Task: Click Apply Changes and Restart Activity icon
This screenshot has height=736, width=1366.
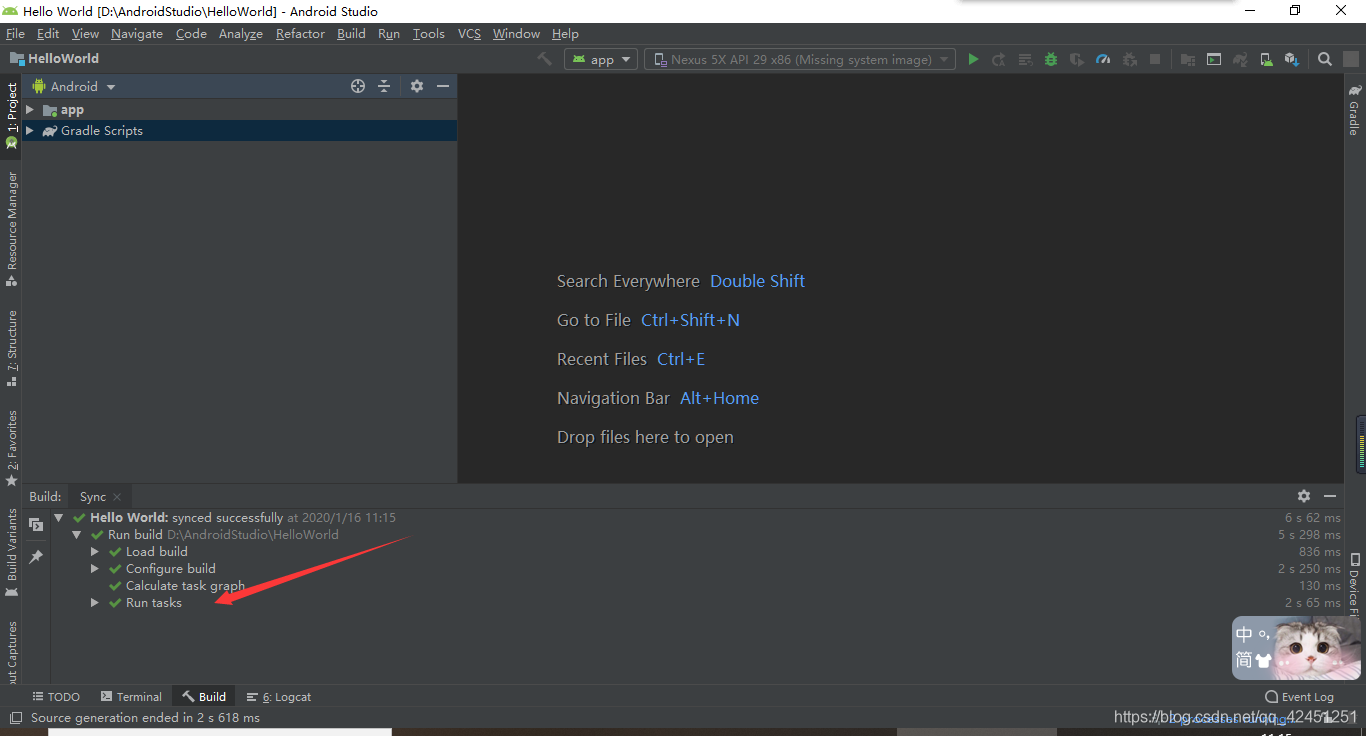Action: pyautogui.click(x=999, y=59)
